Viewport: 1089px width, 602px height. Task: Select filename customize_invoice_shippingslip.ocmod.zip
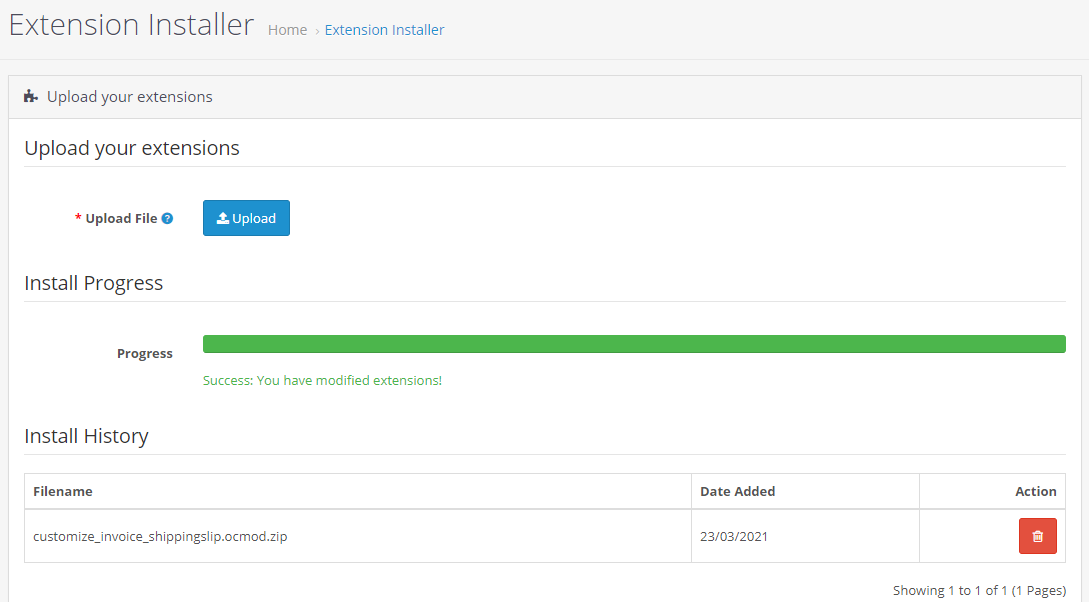point(160,536)
